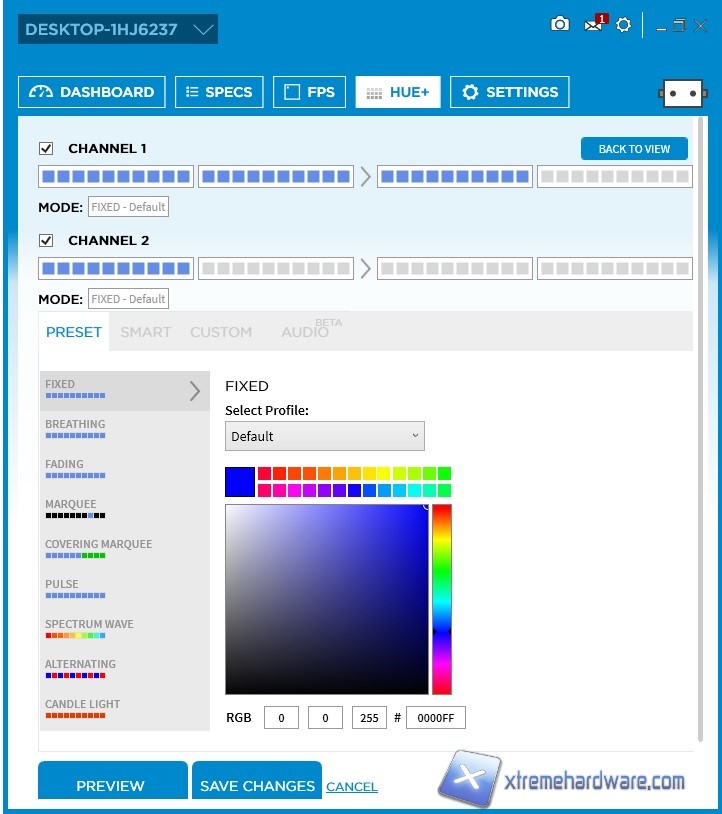This screenshot has height=814, width=722.
Task: Click the arrow next to FIXED preset
Action: (195, 391)
